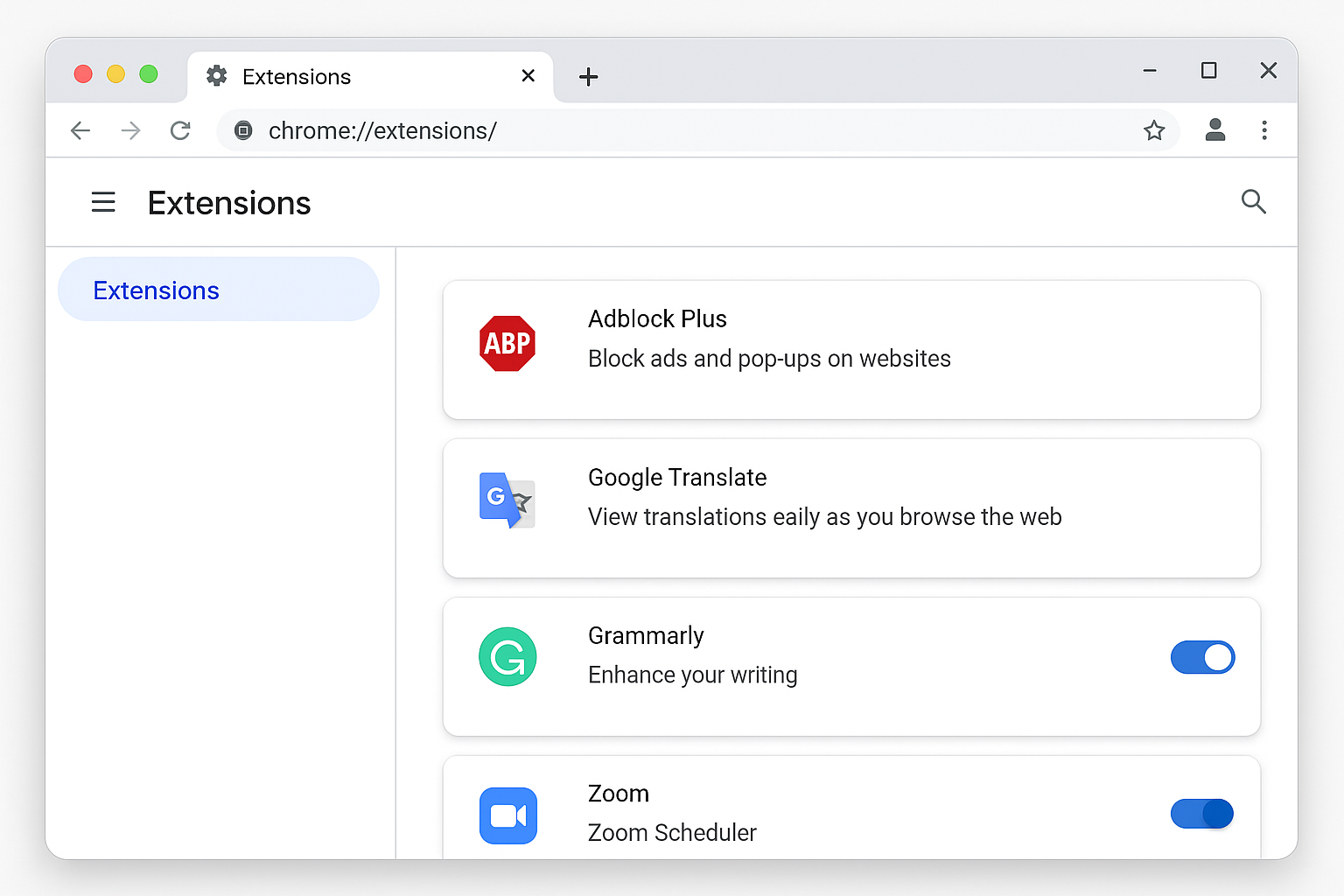Open the hamburger menu beside Extensions heading
Image resolution: width=1344 pixels, height=896 pixels.
click(103, 202)
